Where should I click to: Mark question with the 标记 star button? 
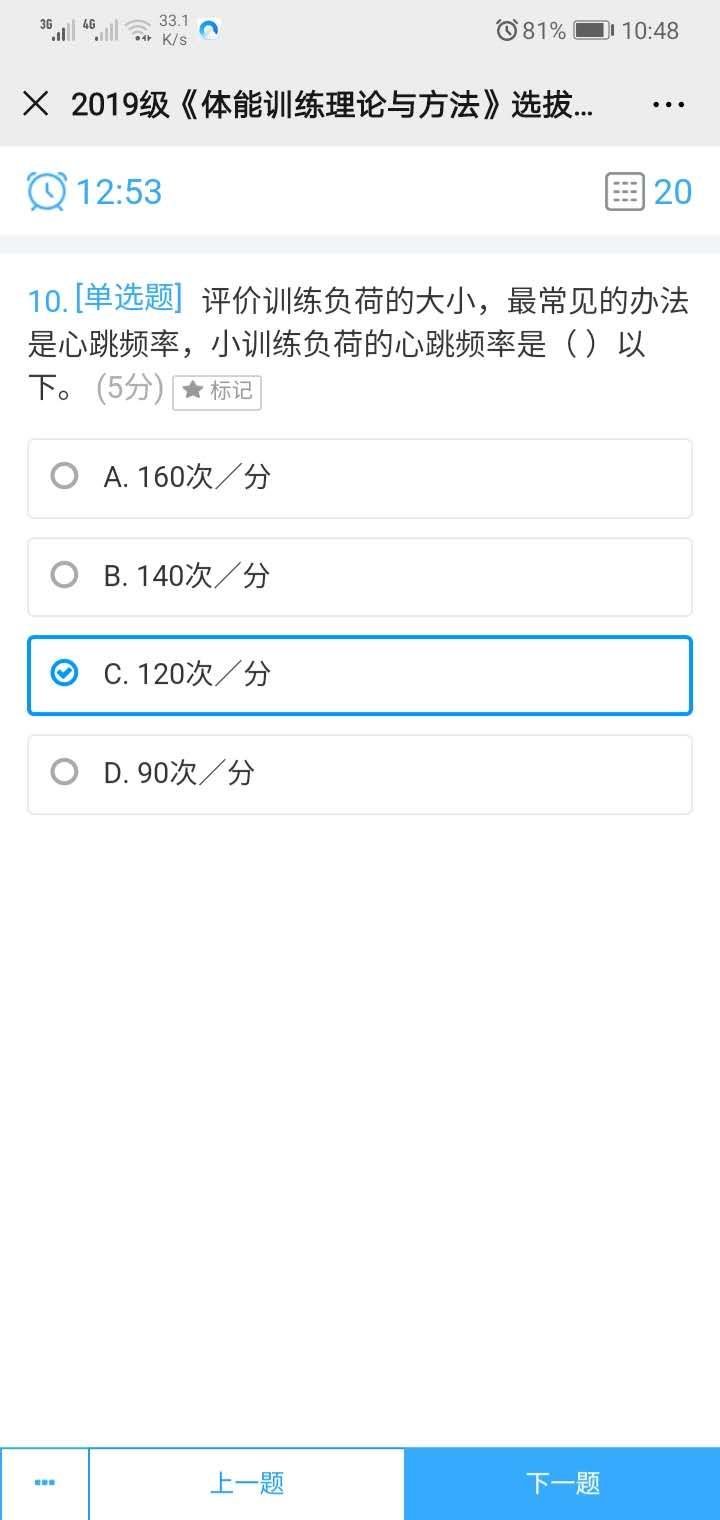coord(217,391)
